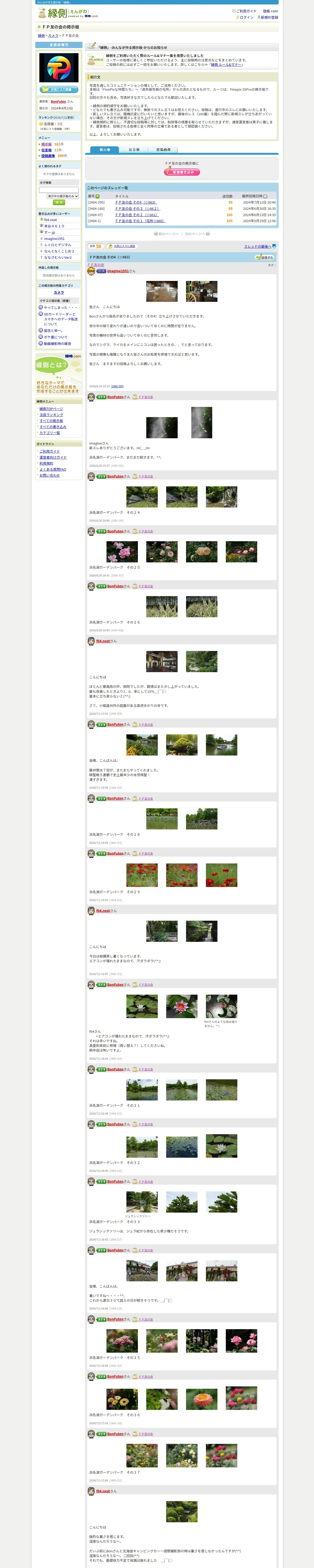Open the カメラ category link in sidebar
This screenshot has width=314, height=1568.
59,293
